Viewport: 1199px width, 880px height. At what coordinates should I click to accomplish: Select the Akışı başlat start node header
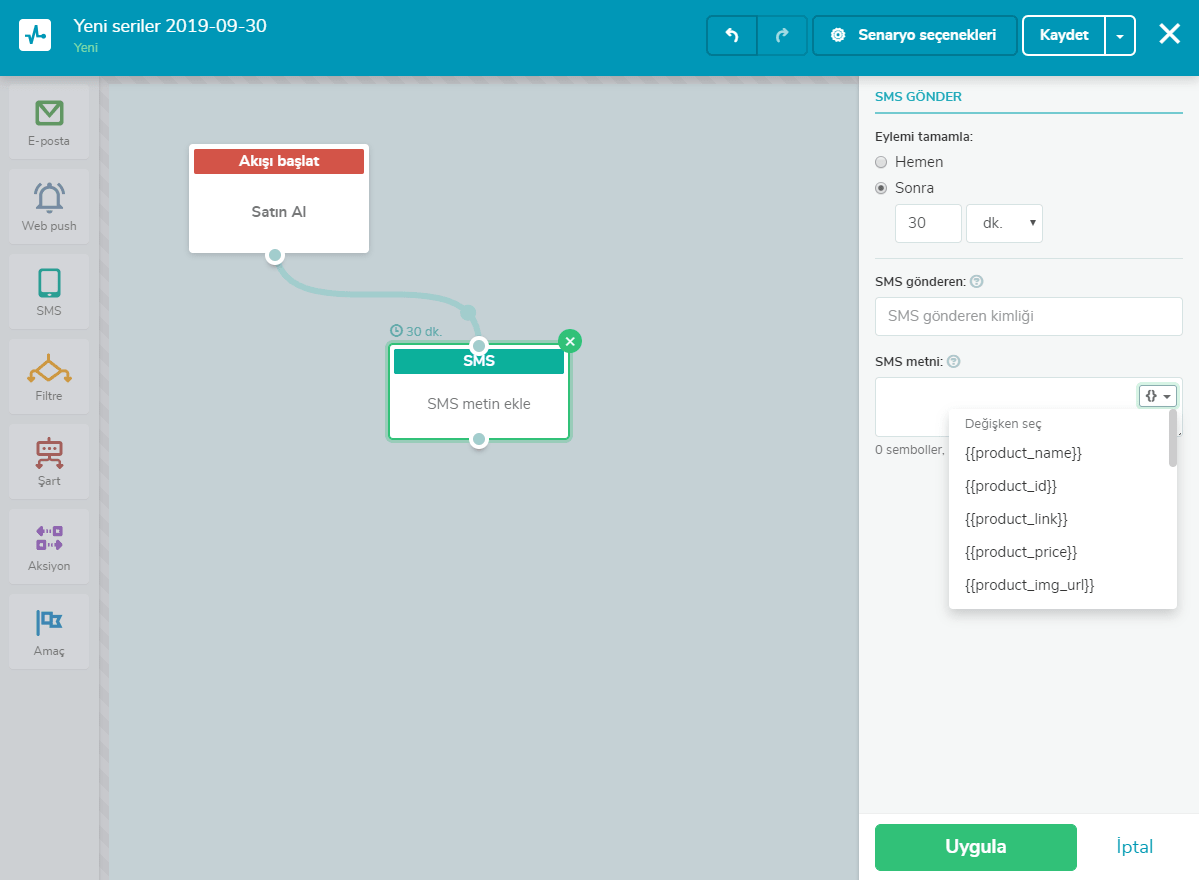point(279,161)
